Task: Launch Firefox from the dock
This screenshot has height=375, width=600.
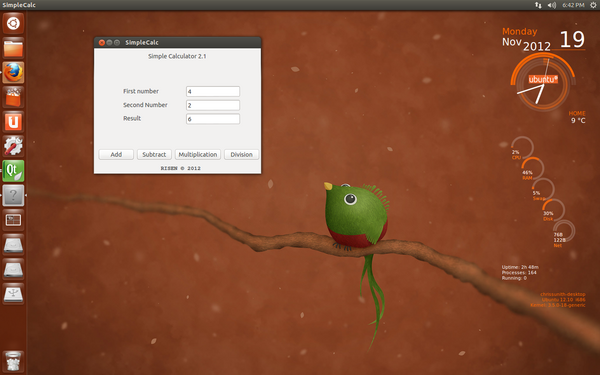Action: (x=13, y=72)
